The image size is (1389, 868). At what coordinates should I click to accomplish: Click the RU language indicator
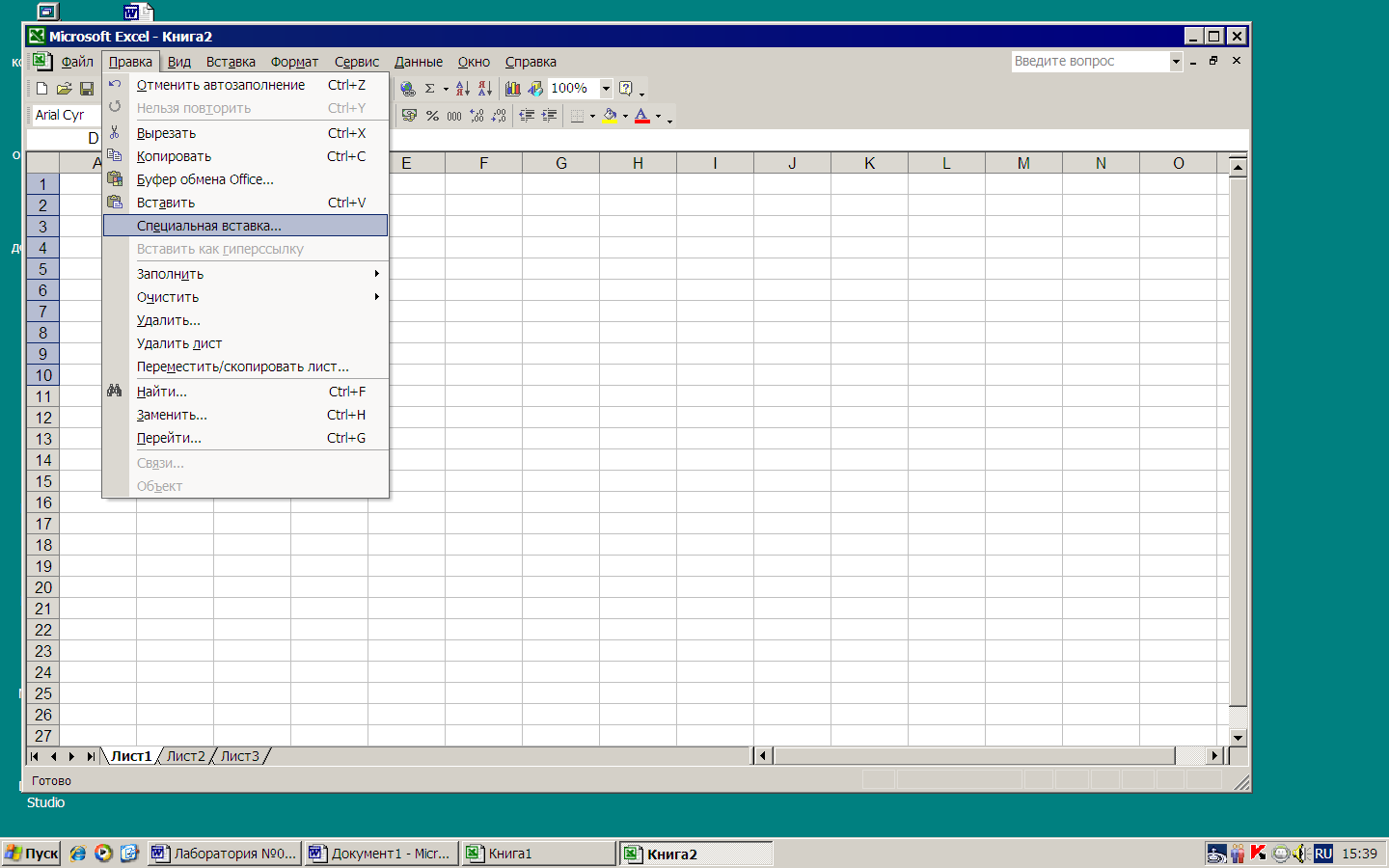tap(1322, 854)
